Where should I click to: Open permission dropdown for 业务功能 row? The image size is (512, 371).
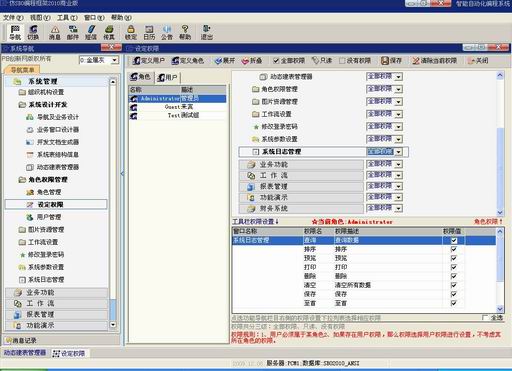[398, 164]
